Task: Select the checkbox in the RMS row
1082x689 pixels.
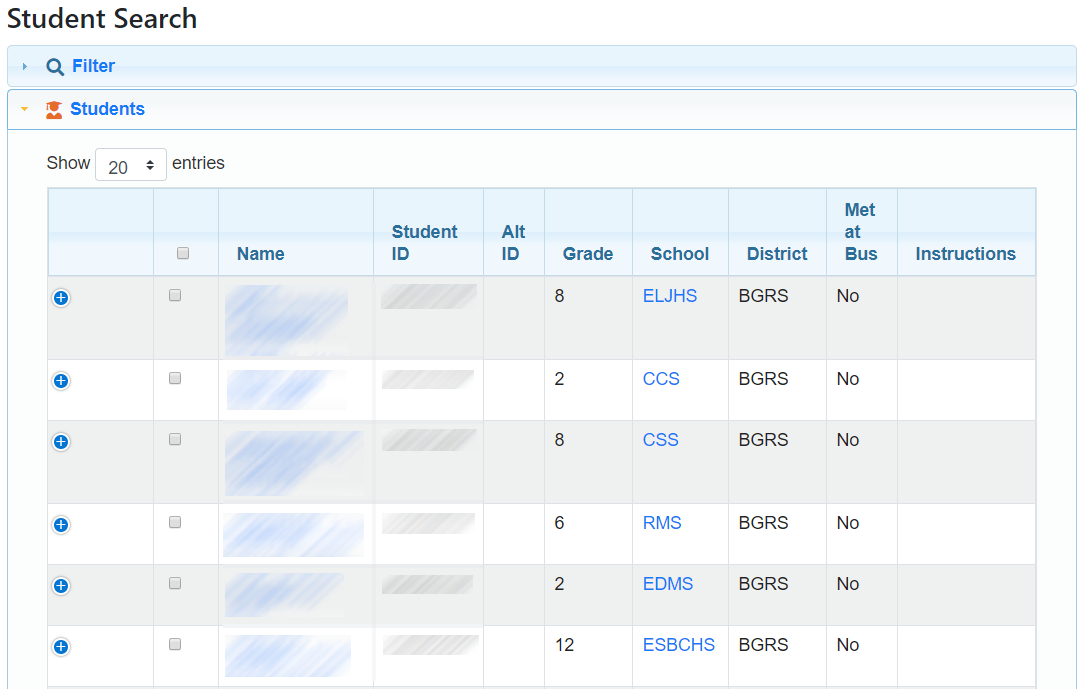Action: pos(175,522)
